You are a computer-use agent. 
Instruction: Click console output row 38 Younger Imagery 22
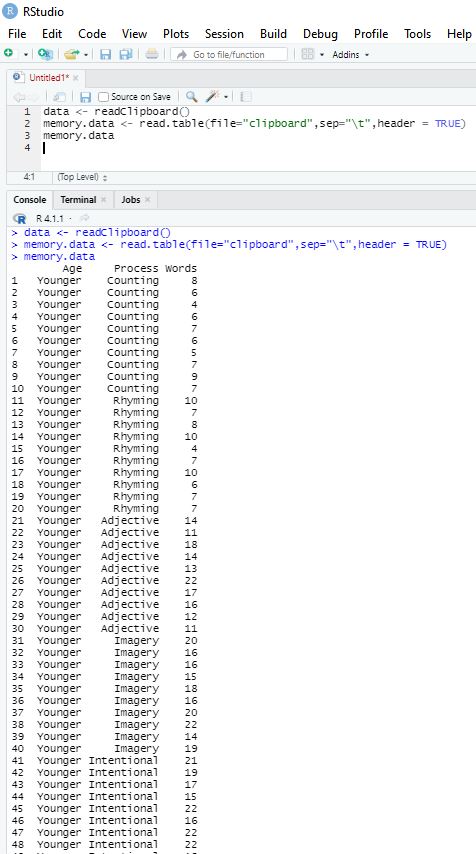tap(105, 724)
